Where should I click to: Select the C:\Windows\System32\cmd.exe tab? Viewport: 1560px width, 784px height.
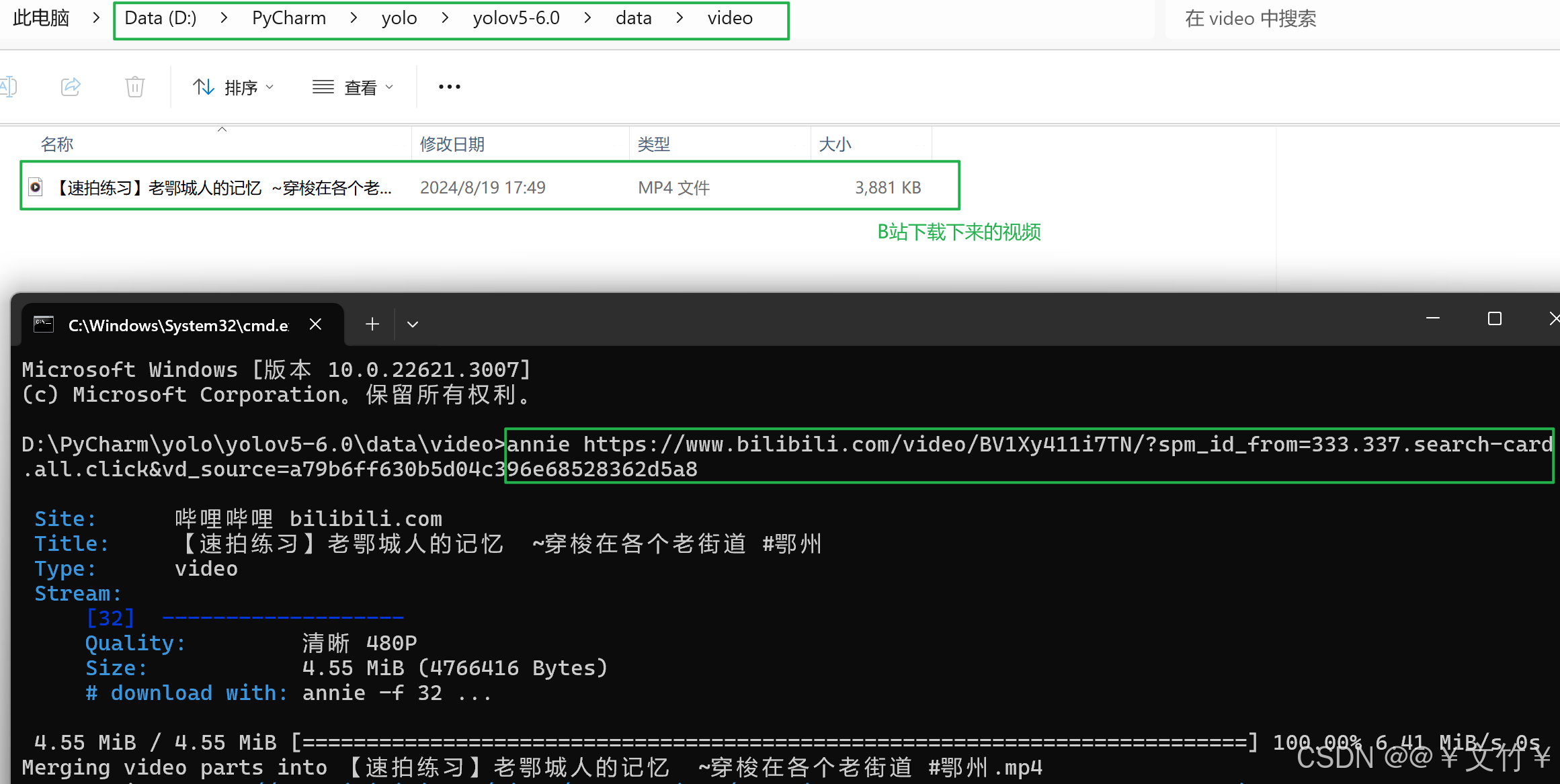click(x=178, y=325)
